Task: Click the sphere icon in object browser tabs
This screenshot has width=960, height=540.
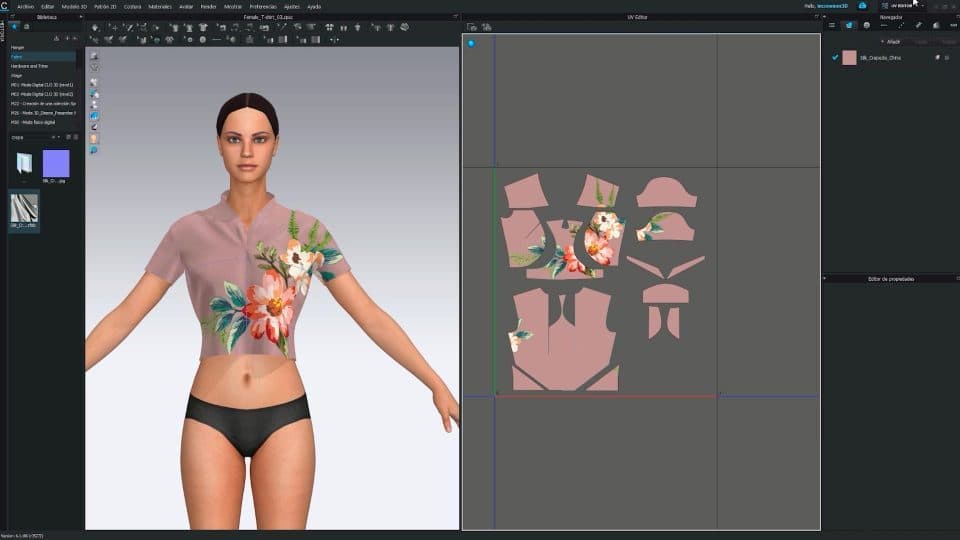Action: click(866, 25)
